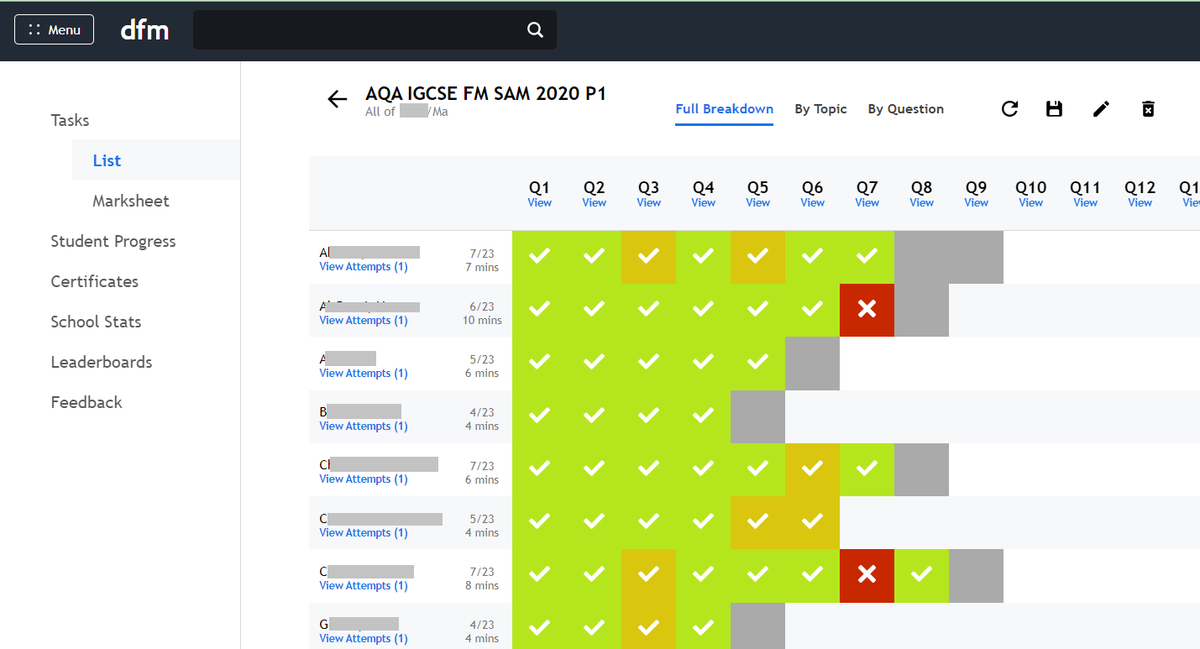
Task: Open Marksheet in the sidebar
Action: [131, 201]
